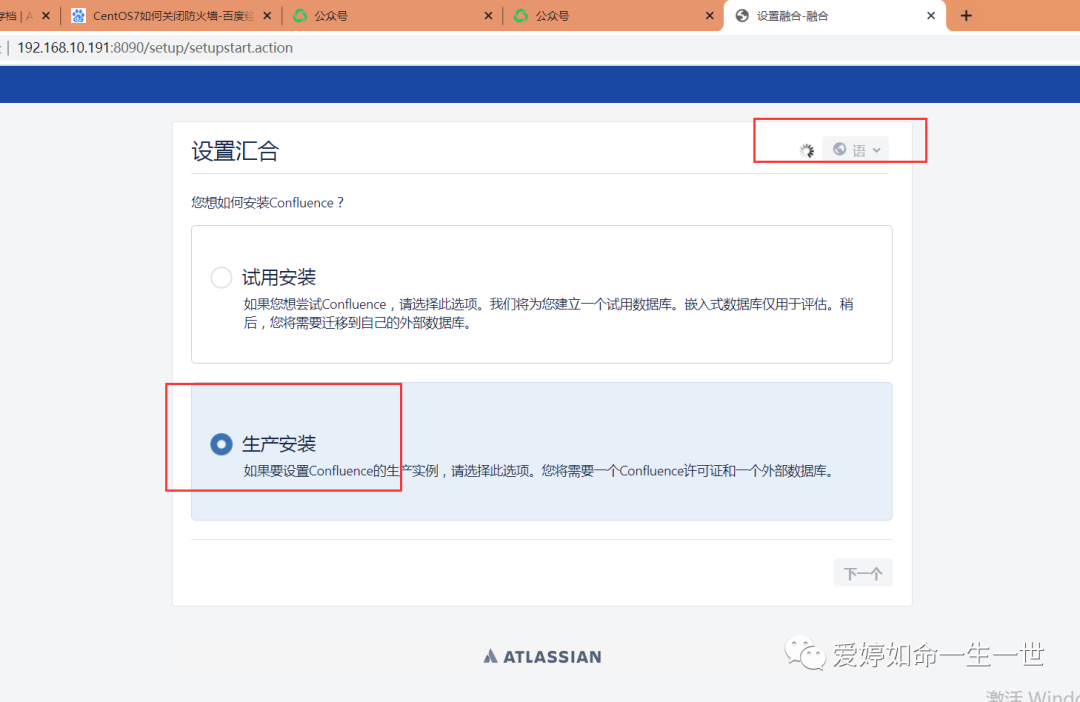Click the green icon on first 公众号 tab

pos(300,15)
